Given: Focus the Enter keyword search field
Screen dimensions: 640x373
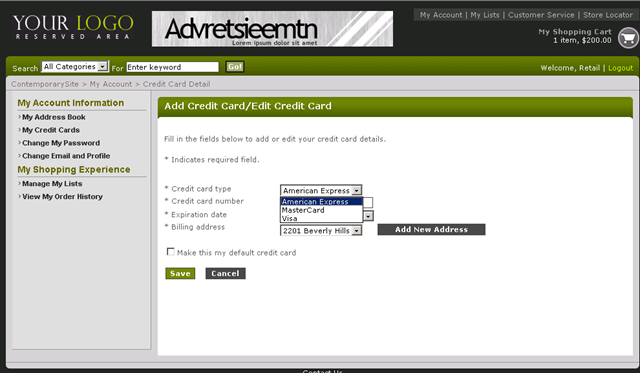Looking at the screenshot, I should tap(172, 67).
